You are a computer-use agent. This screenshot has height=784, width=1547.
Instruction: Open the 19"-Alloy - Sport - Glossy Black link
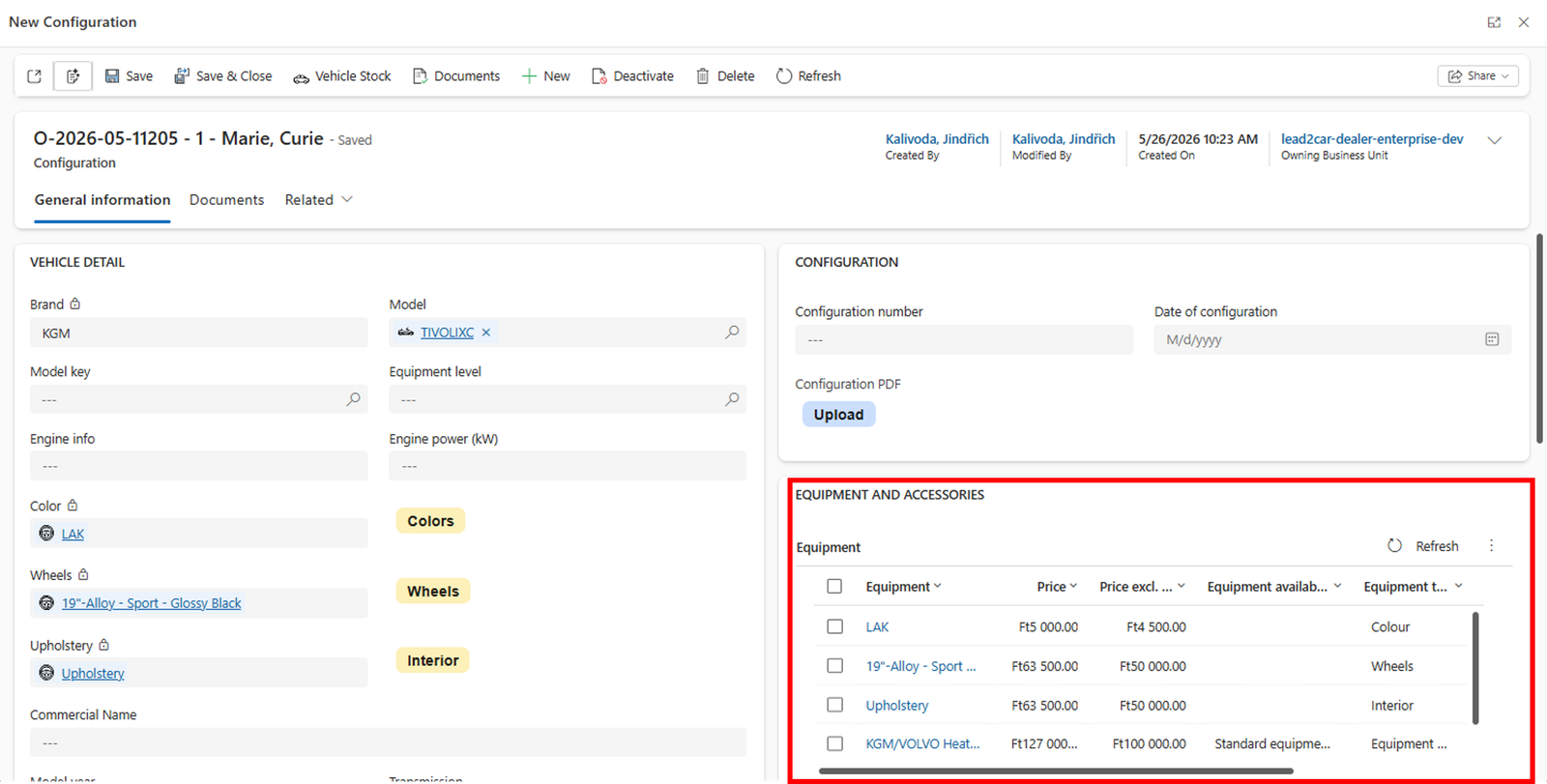(151, 603)
